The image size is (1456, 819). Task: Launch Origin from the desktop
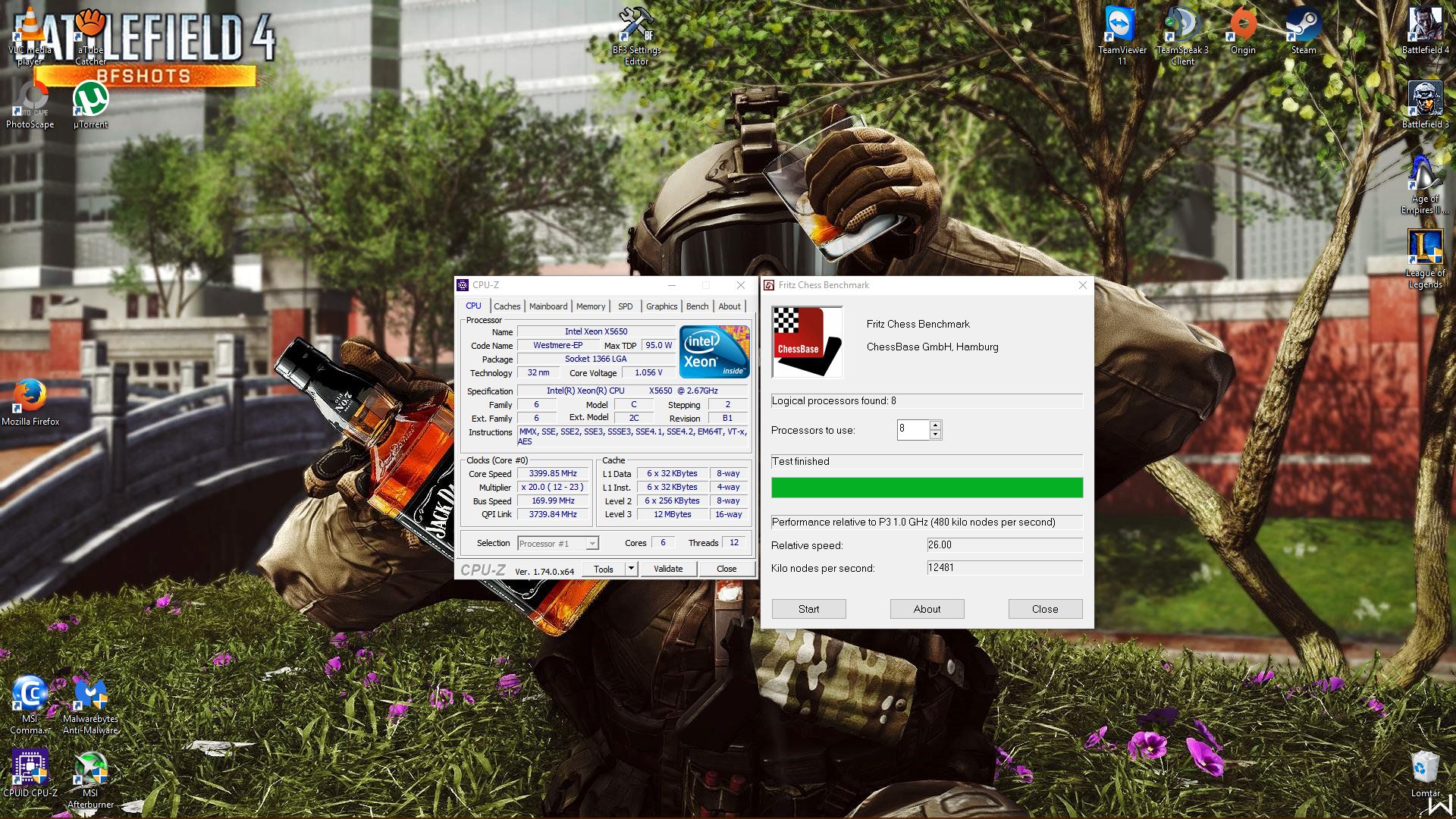[x=1243, y=31]
